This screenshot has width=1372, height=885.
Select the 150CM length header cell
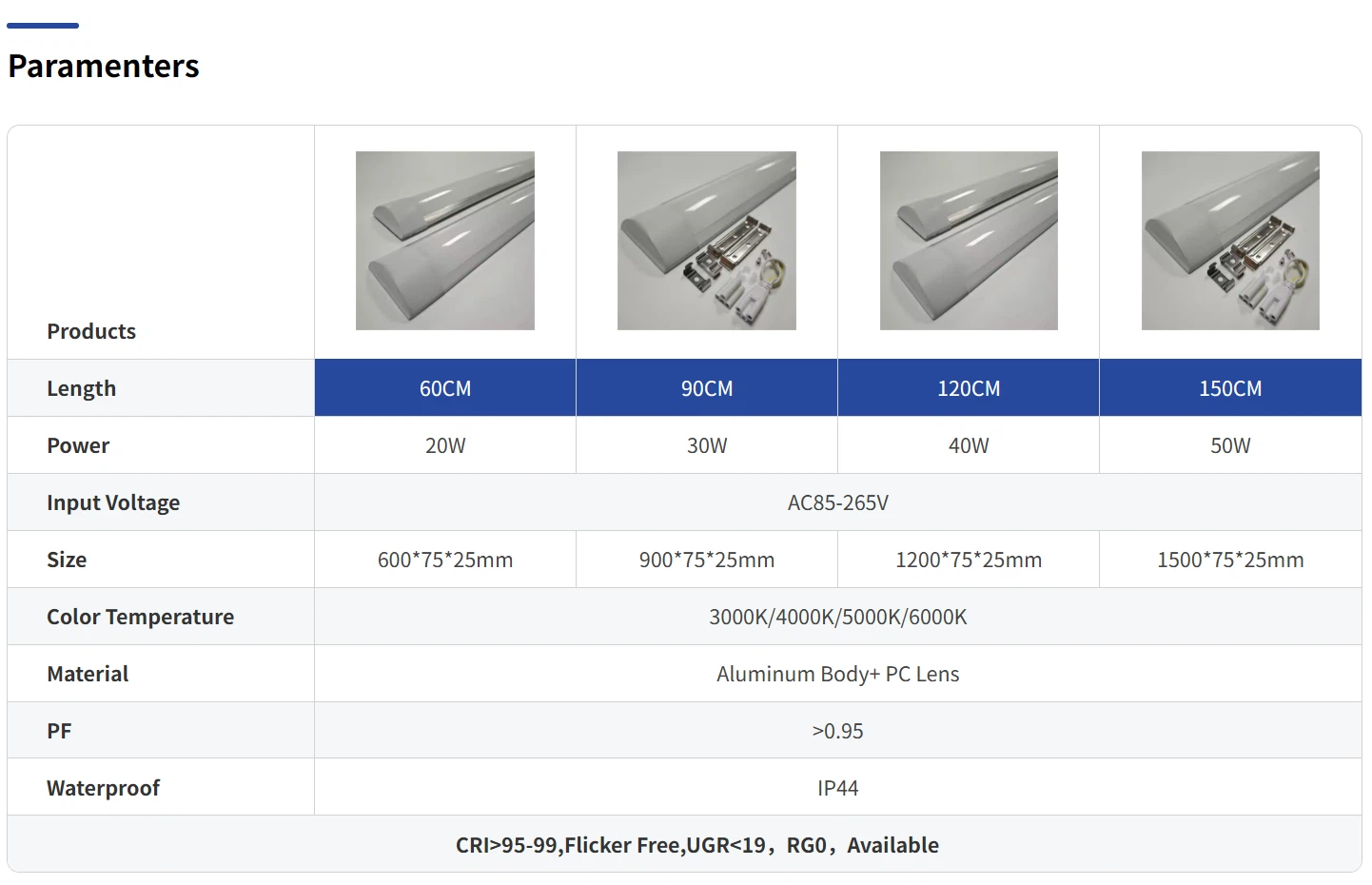(1230, 388)
